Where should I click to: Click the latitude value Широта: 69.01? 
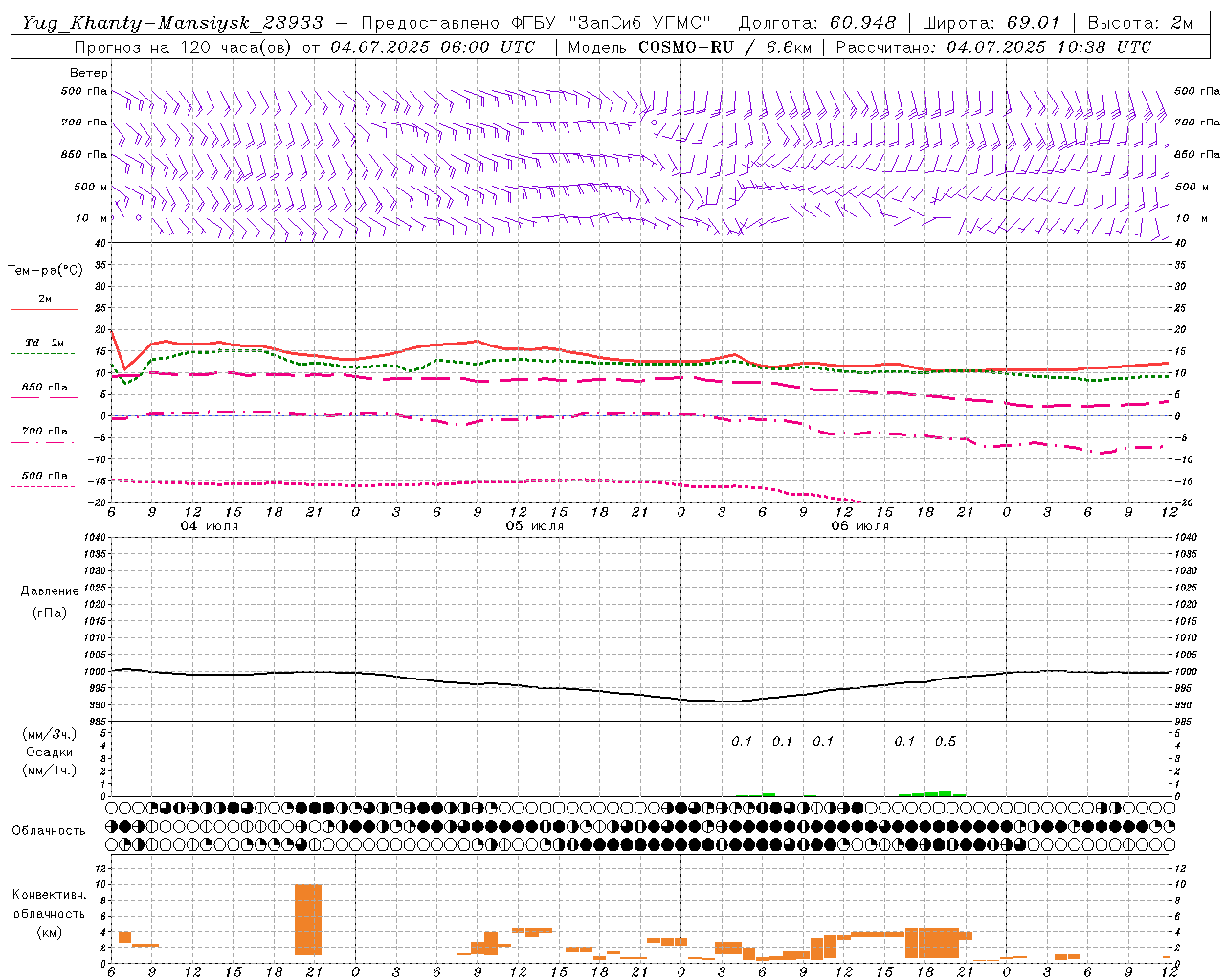pyautogui.click(x=991, y=23)
